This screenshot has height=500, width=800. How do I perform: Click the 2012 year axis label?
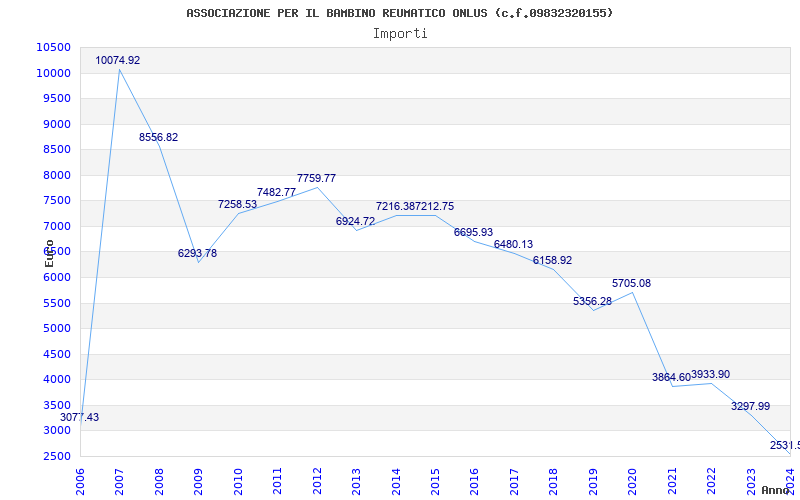[317, 481]
